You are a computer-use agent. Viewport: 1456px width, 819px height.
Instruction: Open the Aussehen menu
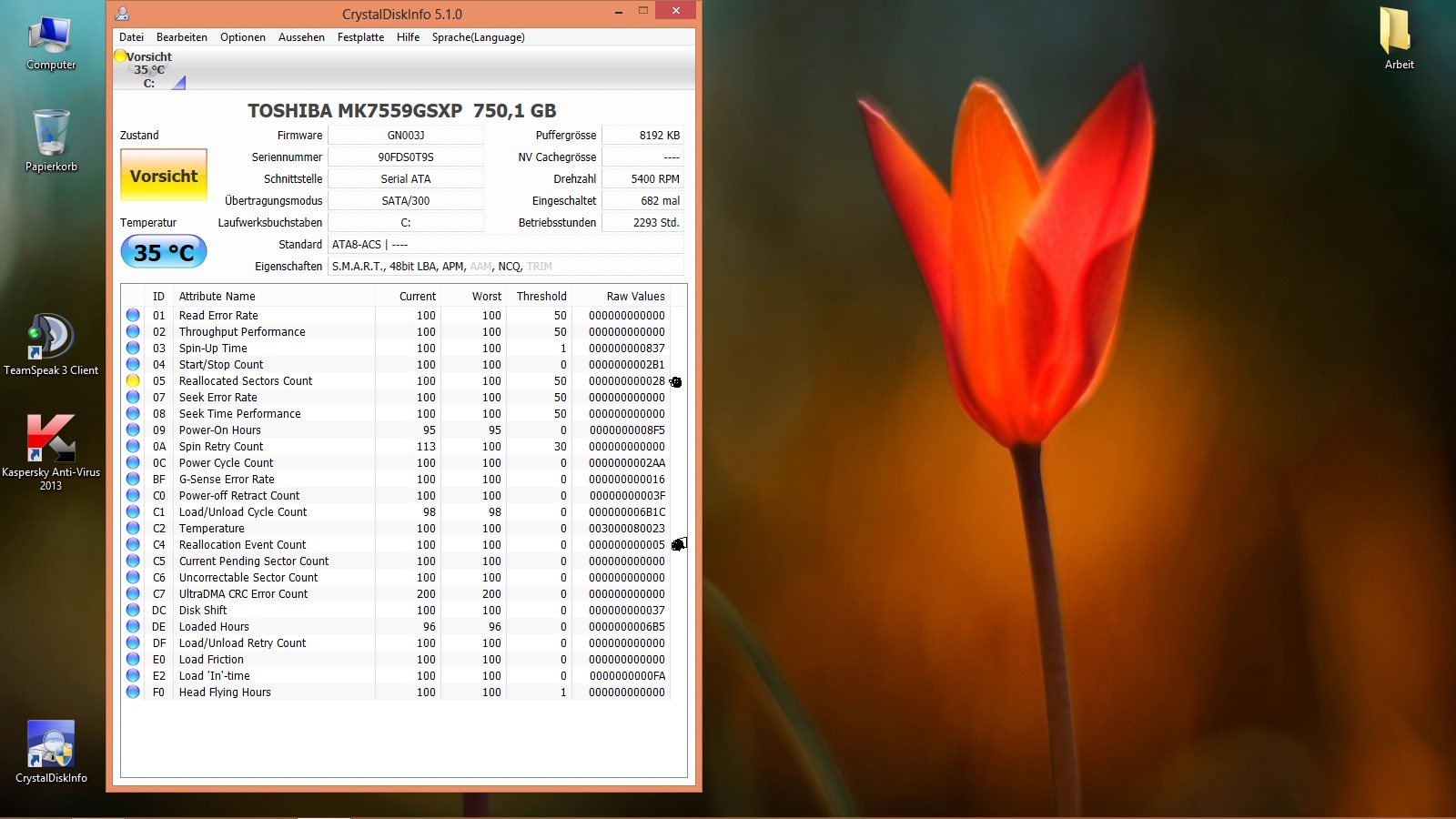[x=301, y=37]
